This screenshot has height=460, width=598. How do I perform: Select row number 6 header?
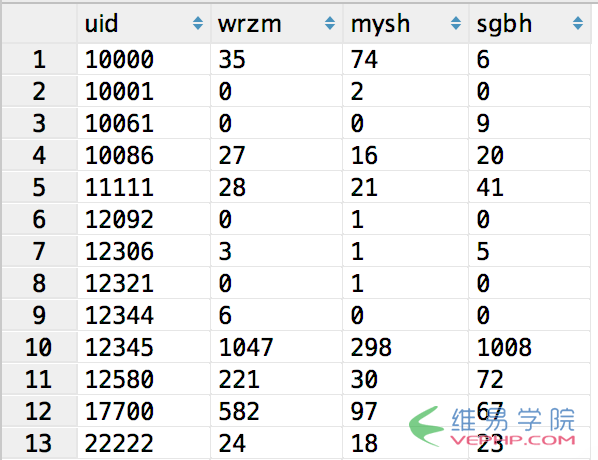tap(39, 219)
